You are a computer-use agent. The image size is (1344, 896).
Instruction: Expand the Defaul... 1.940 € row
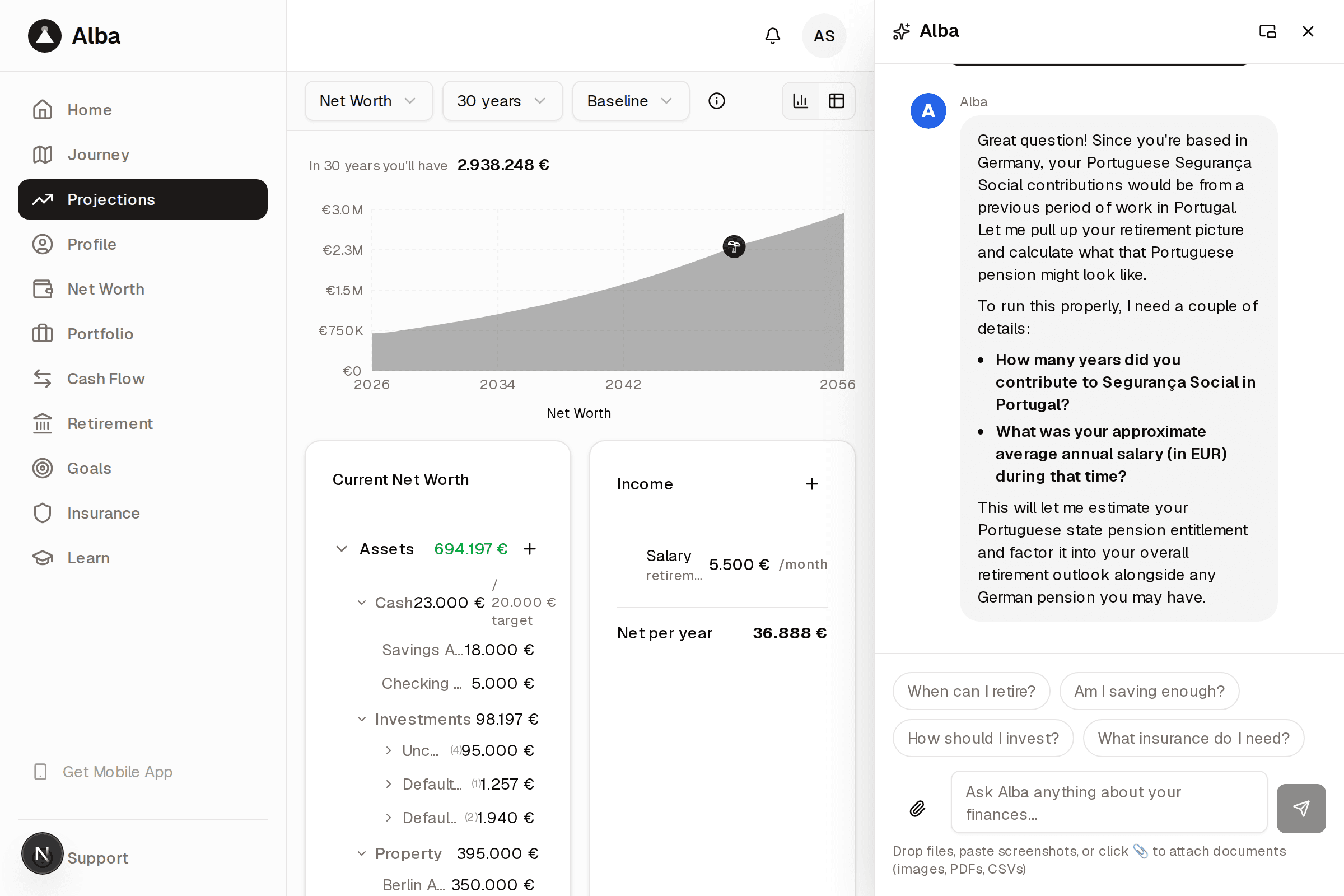click(389, 818)
